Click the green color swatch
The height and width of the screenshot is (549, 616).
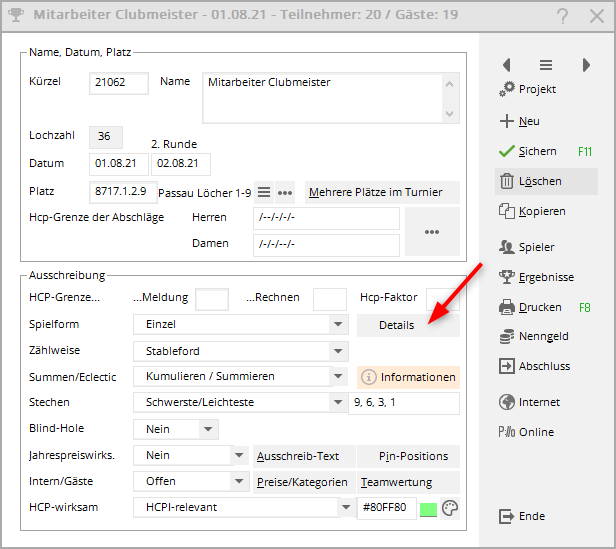(x=429, y=508)
